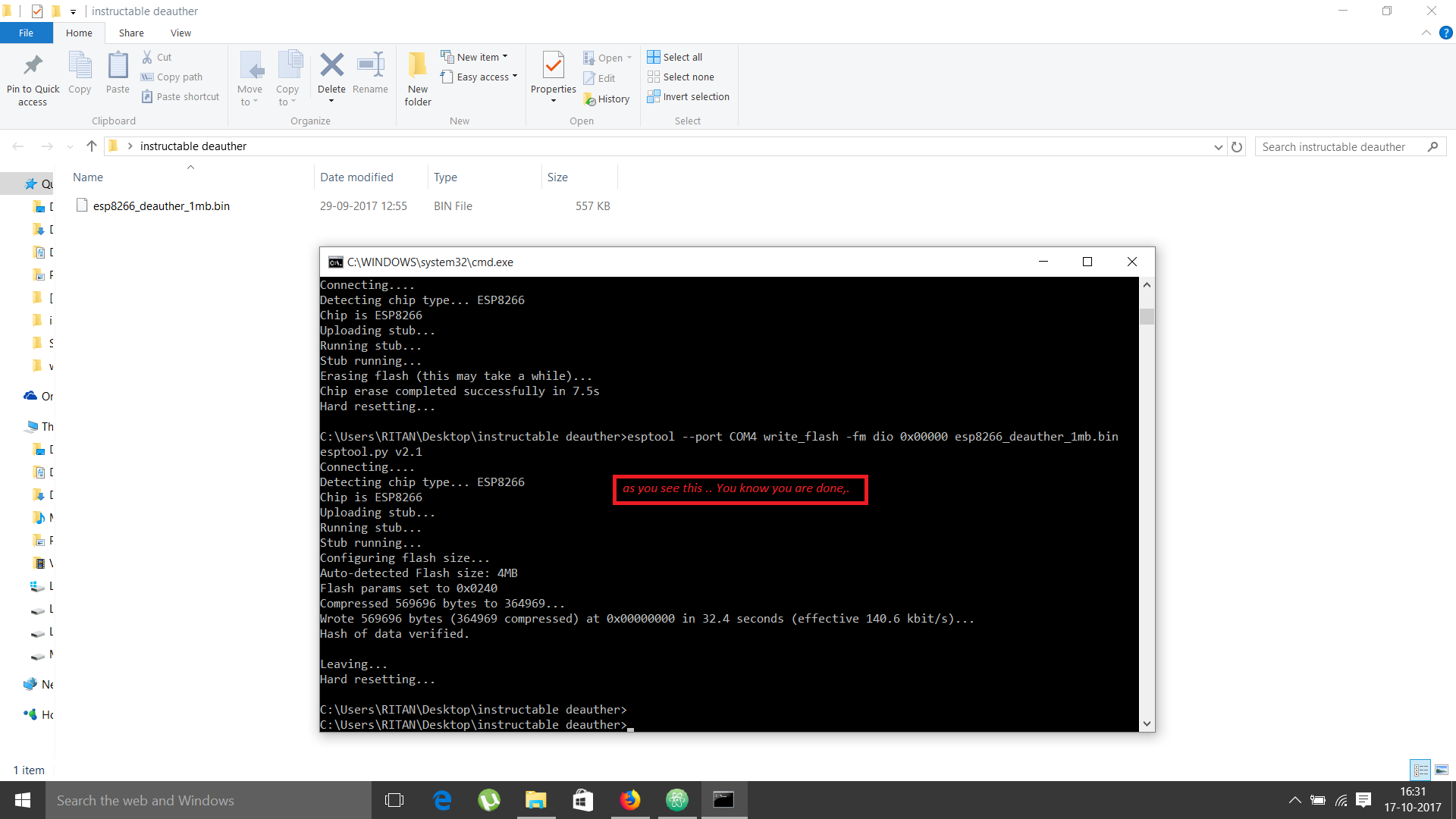Open the address bar history dropdown
1456x819 pixels.
1217,146
